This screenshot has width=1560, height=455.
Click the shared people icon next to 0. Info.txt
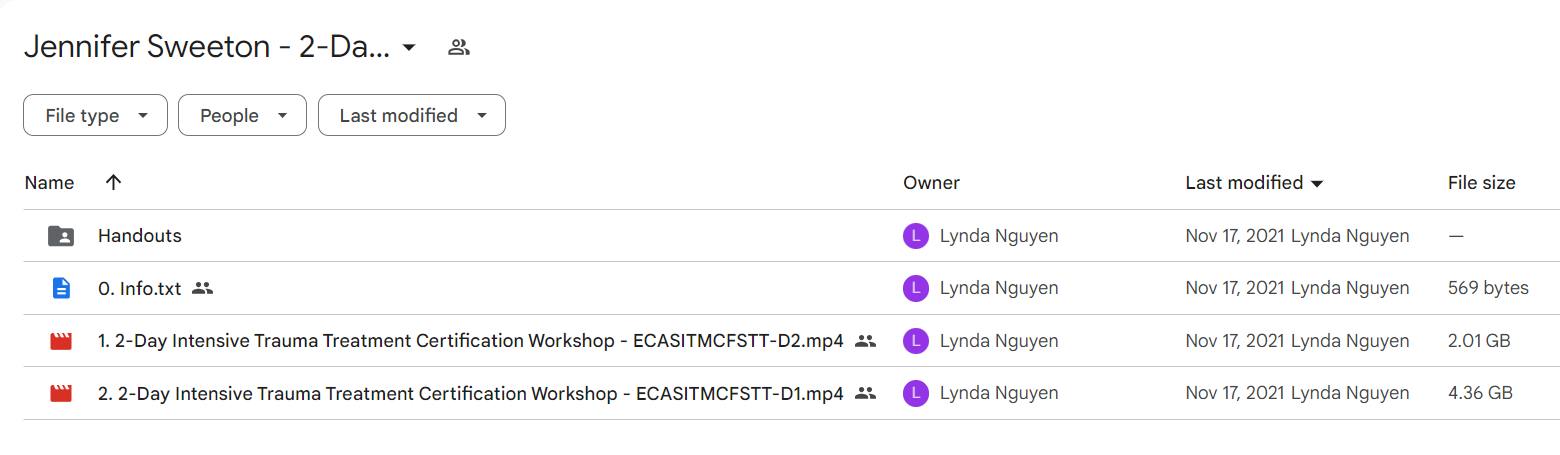pyautogui.click(x=203, y=288)
